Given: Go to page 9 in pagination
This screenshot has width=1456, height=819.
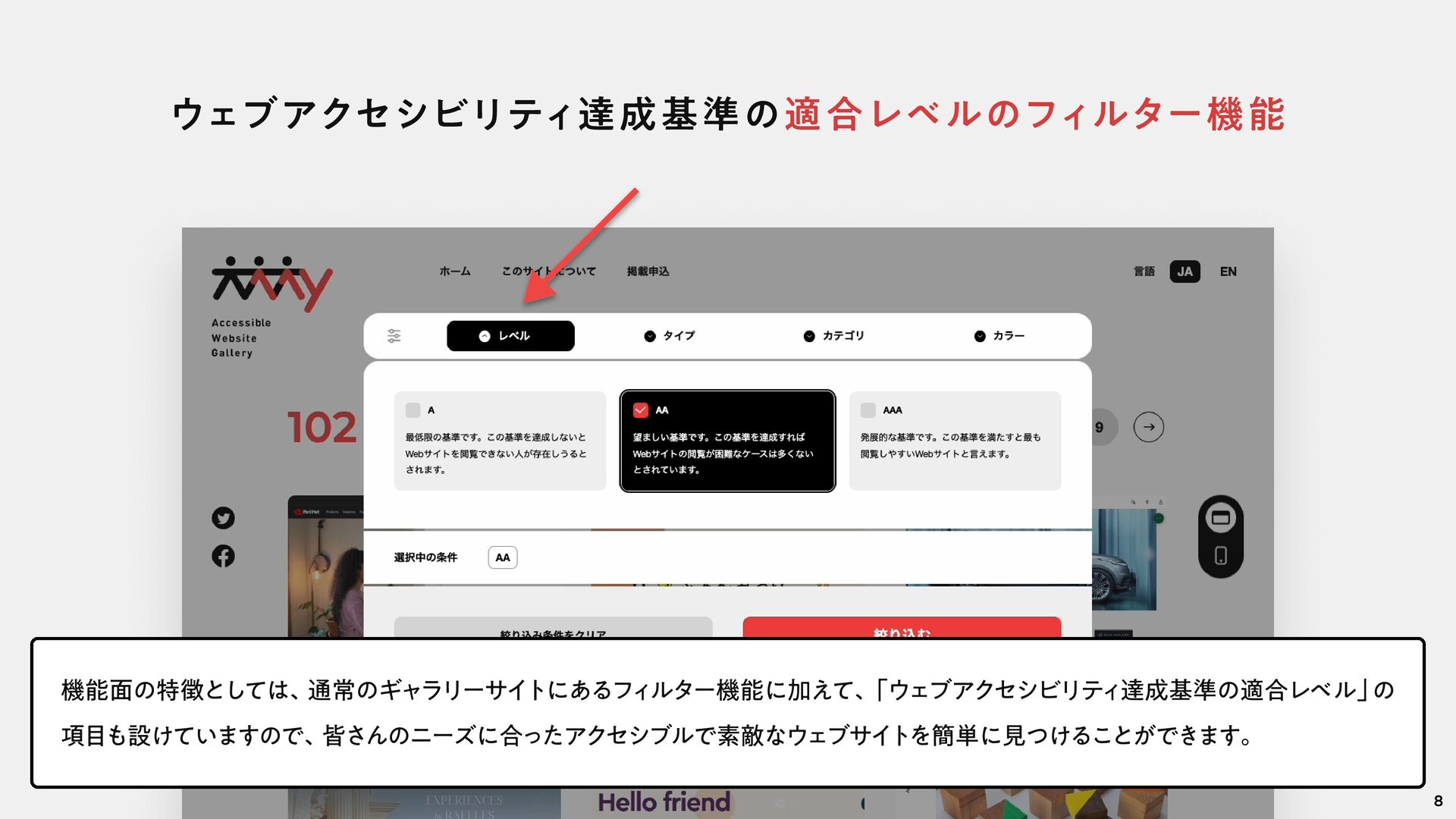Looking at the screenshot, I should (x=1101, y=427).
